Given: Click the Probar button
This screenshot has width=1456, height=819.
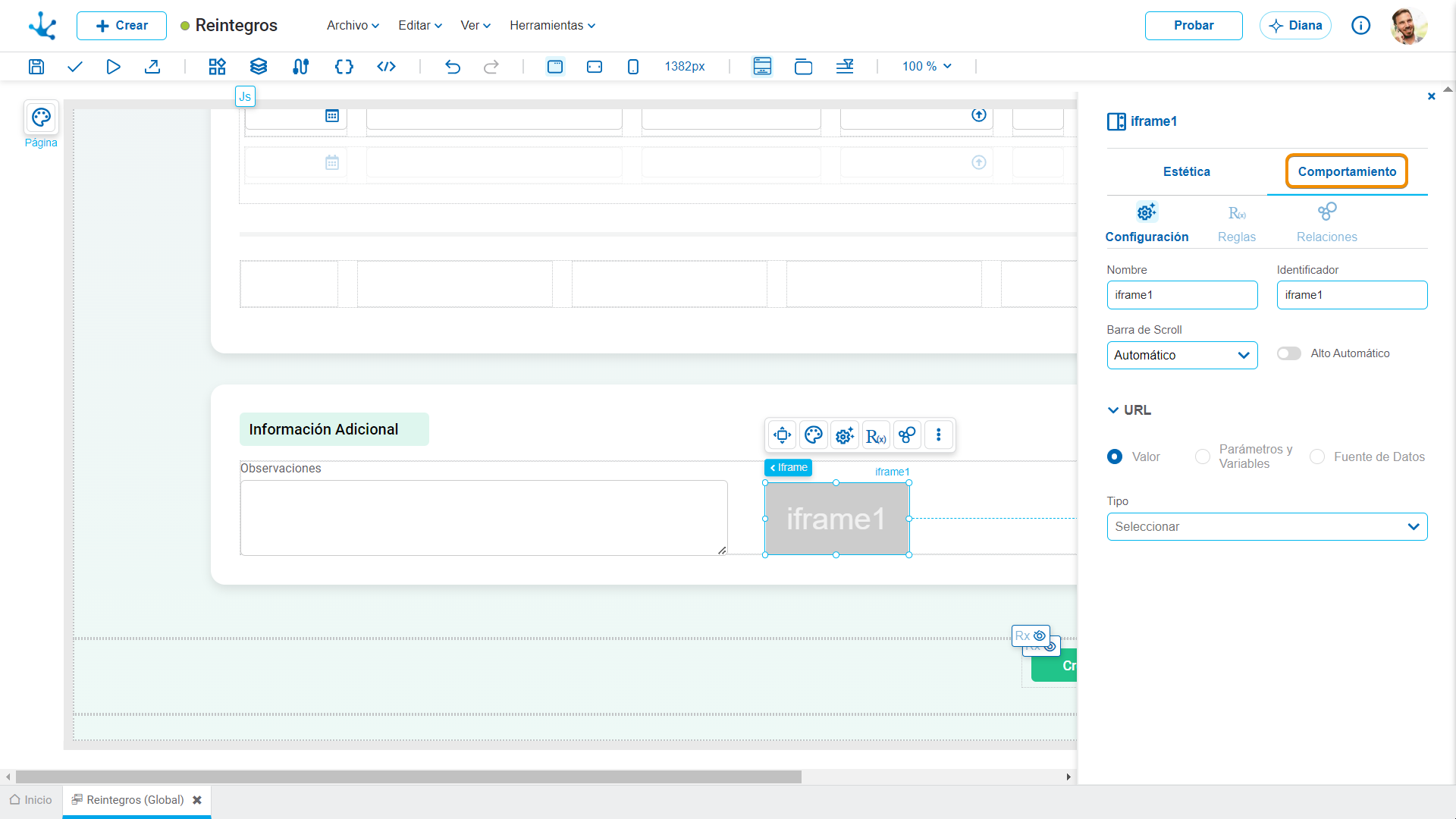Looking at the screenshot, I should 1194,26.
